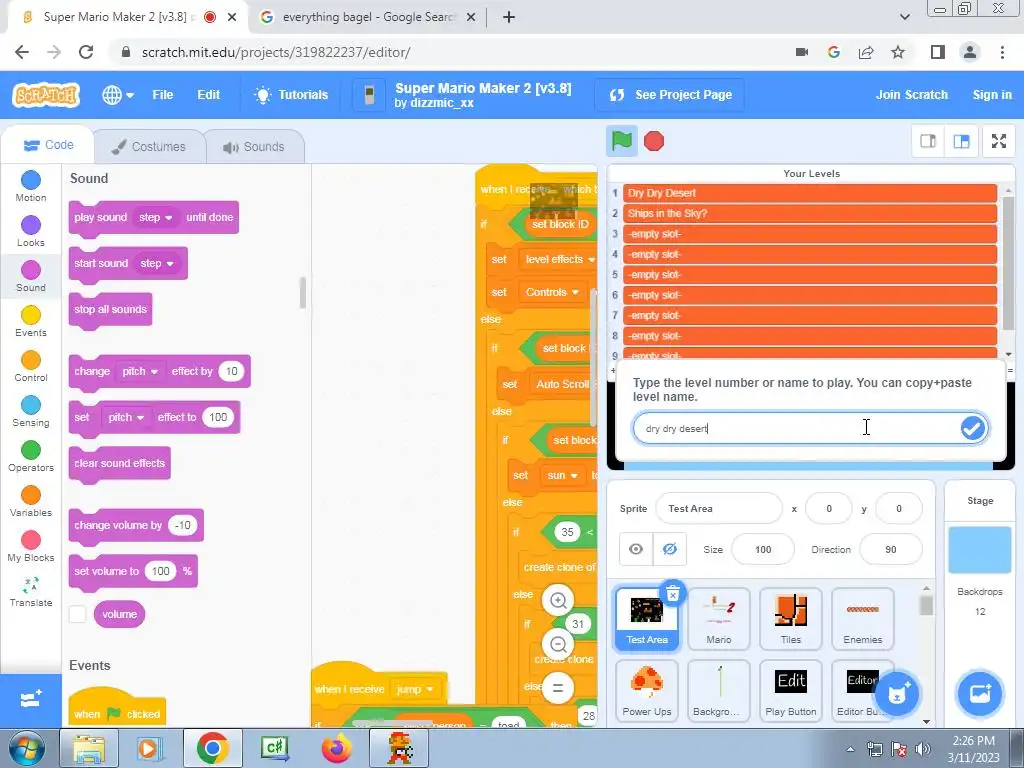Select the Control block category
This screenshot has height=768, width=1024.
click(x=31, y=366)
